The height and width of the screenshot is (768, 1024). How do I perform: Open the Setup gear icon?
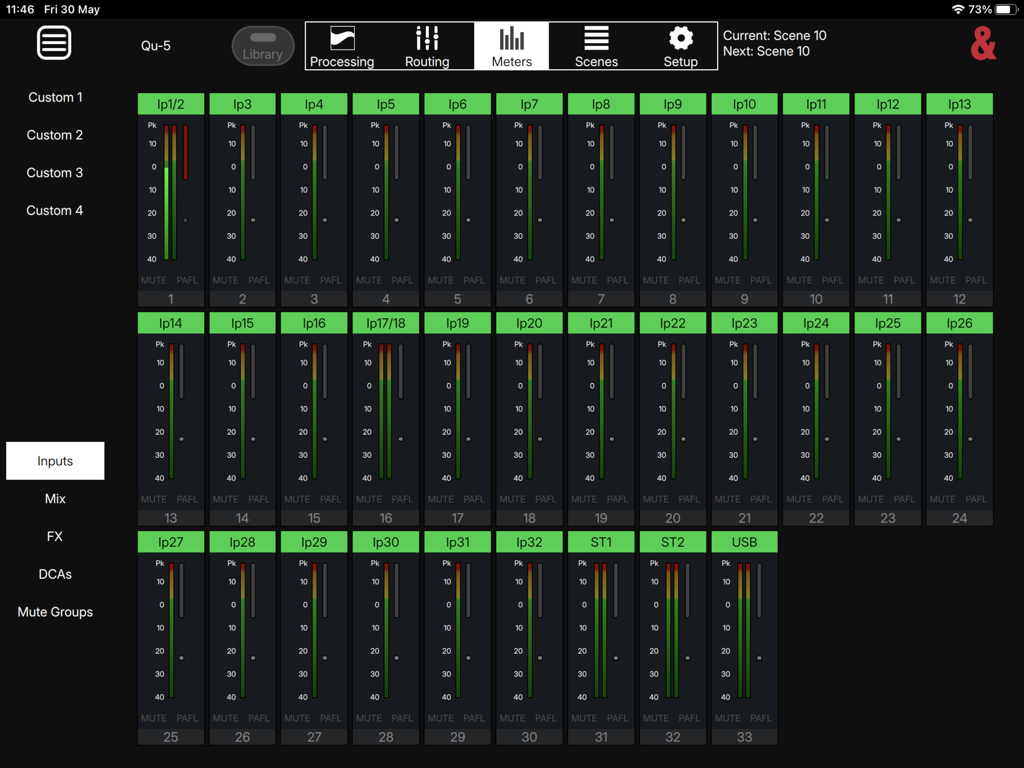[680, 45]
